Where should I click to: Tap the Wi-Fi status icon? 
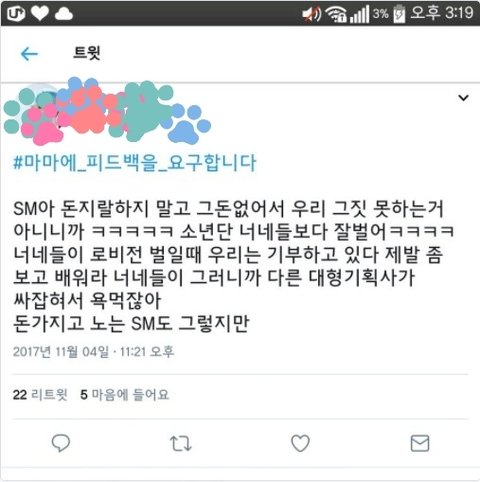coord(336,14)
